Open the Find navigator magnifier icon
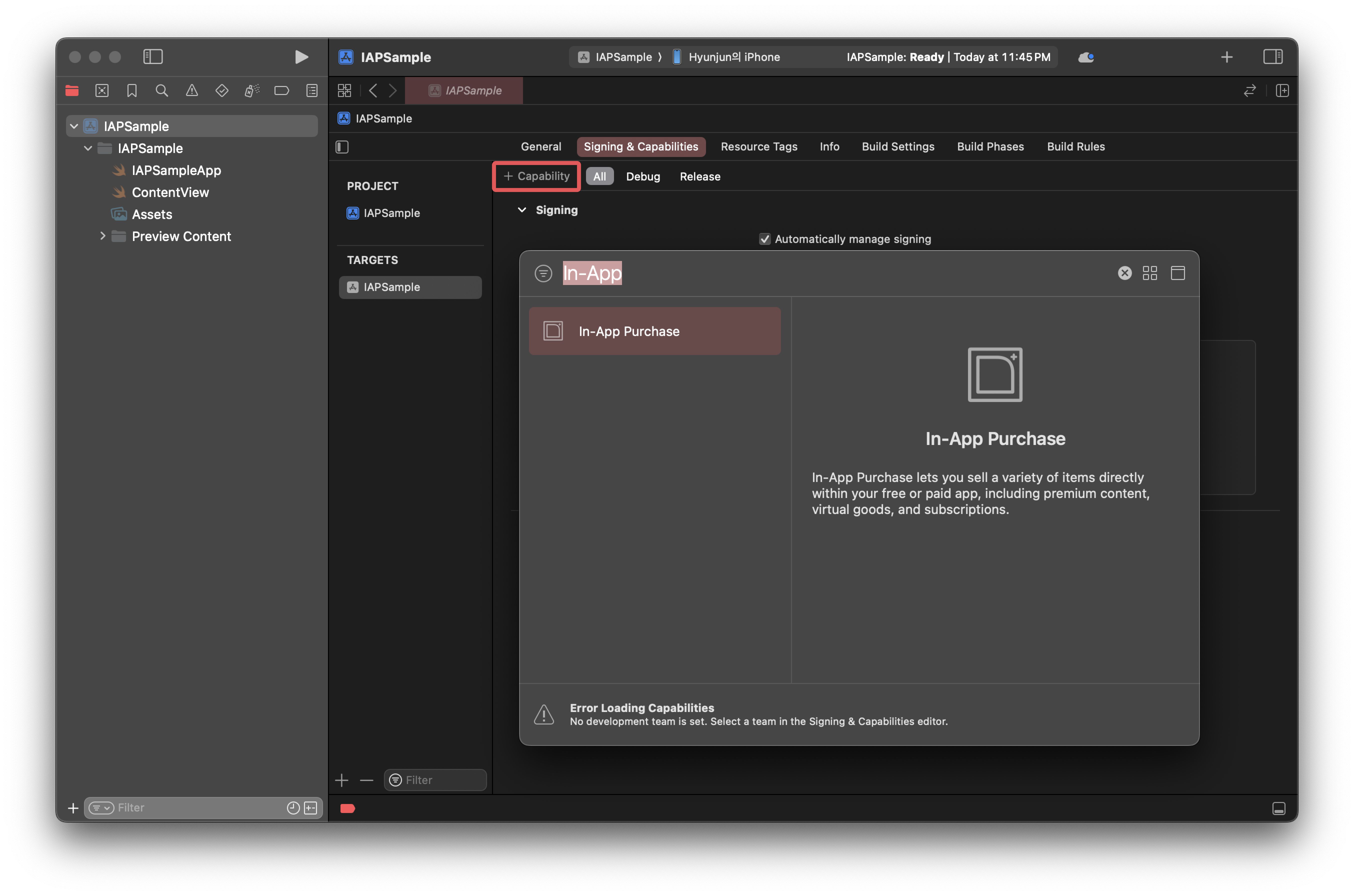This screenshot has width=1354, height=896. tap(162, 90)
